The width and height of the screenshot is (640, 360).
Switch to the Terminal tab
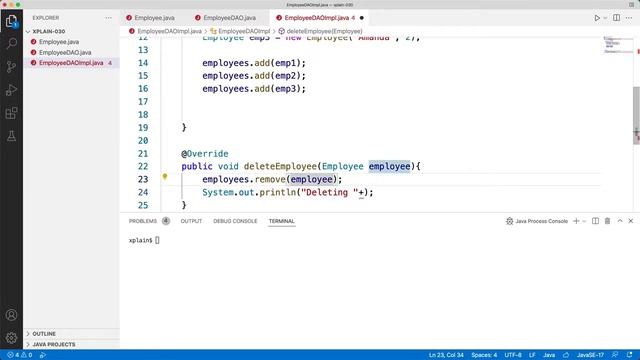(x=281, y=221)
